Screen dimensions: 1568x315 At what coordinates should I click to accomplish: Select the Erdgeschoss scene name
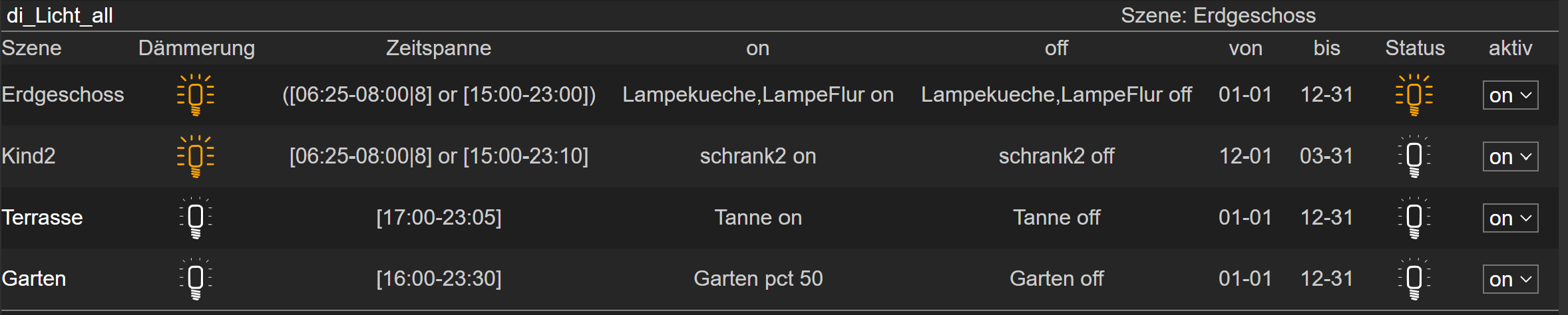point(63,95)
